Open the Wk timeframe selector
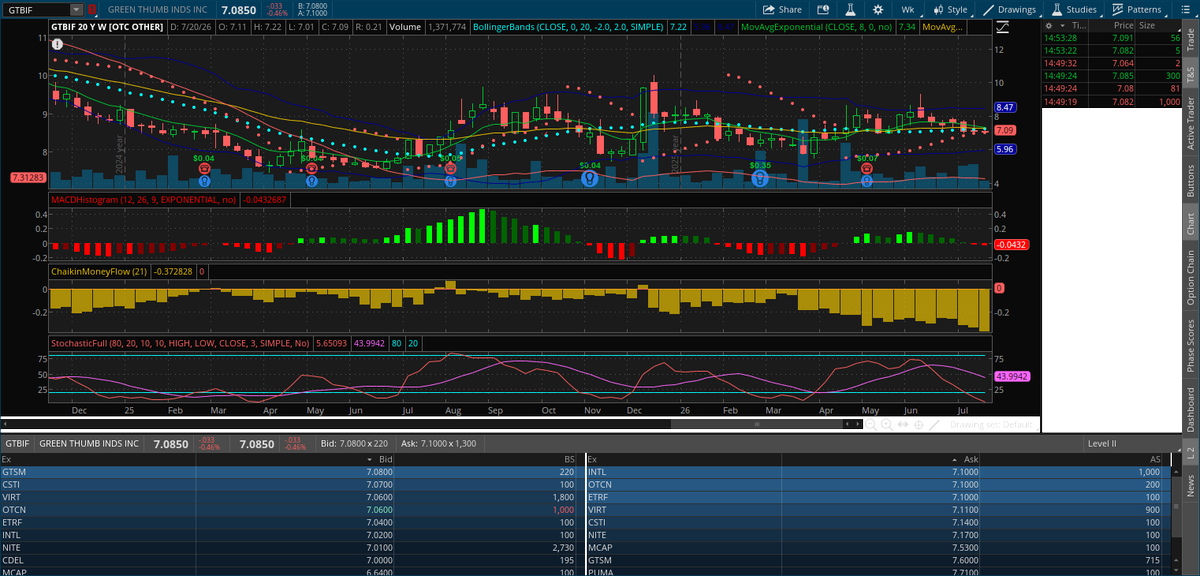The image size is (1200, 576). (908, 9)
